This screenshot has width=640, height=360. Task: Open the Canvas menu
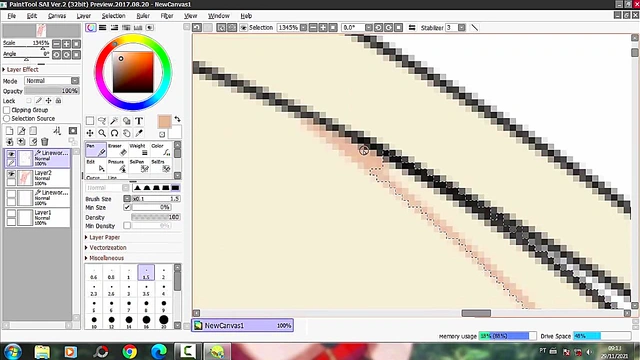coord(57,16)
